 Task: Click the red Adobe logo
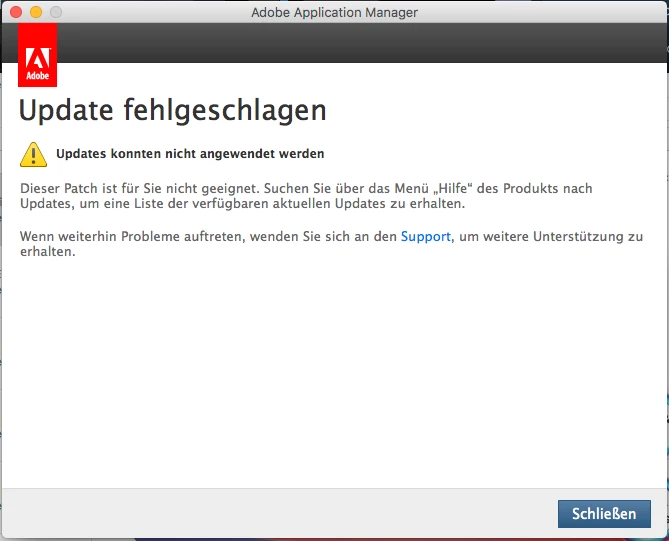tap(38, 55)
